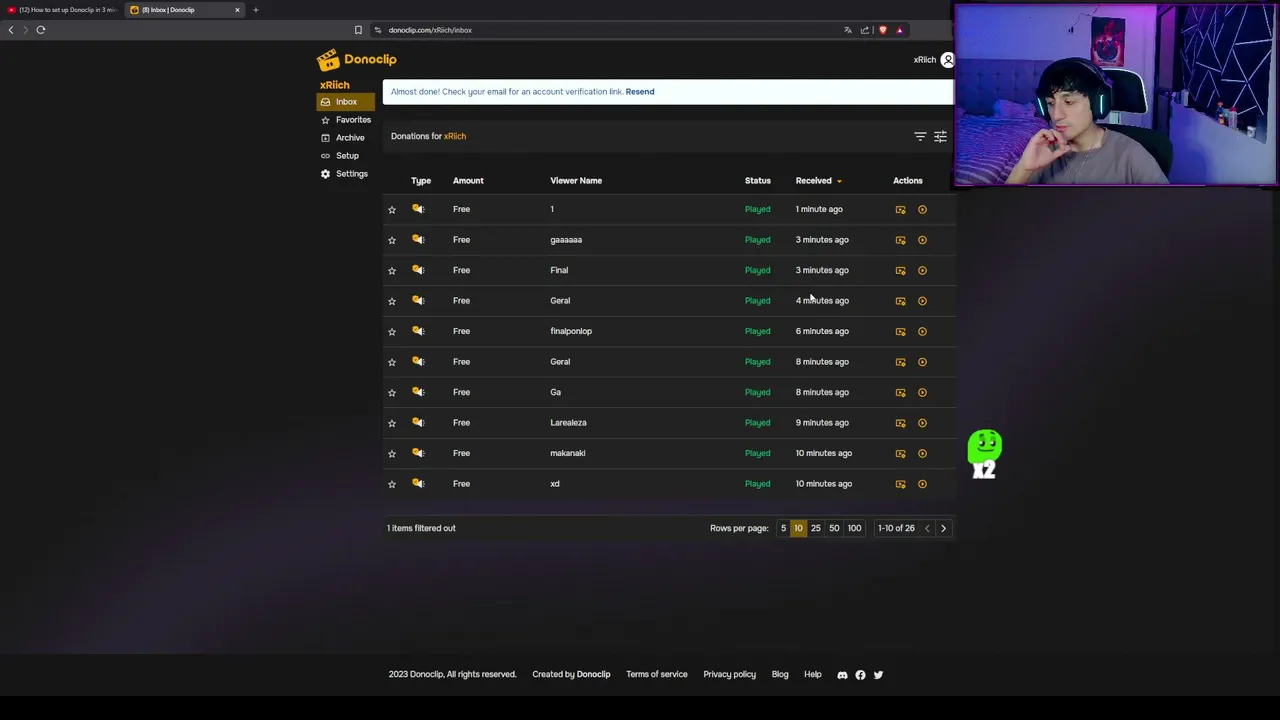Viewport: 1280px width, 720px height.
Task: Open table column settings icon
Action: [940, 136]
